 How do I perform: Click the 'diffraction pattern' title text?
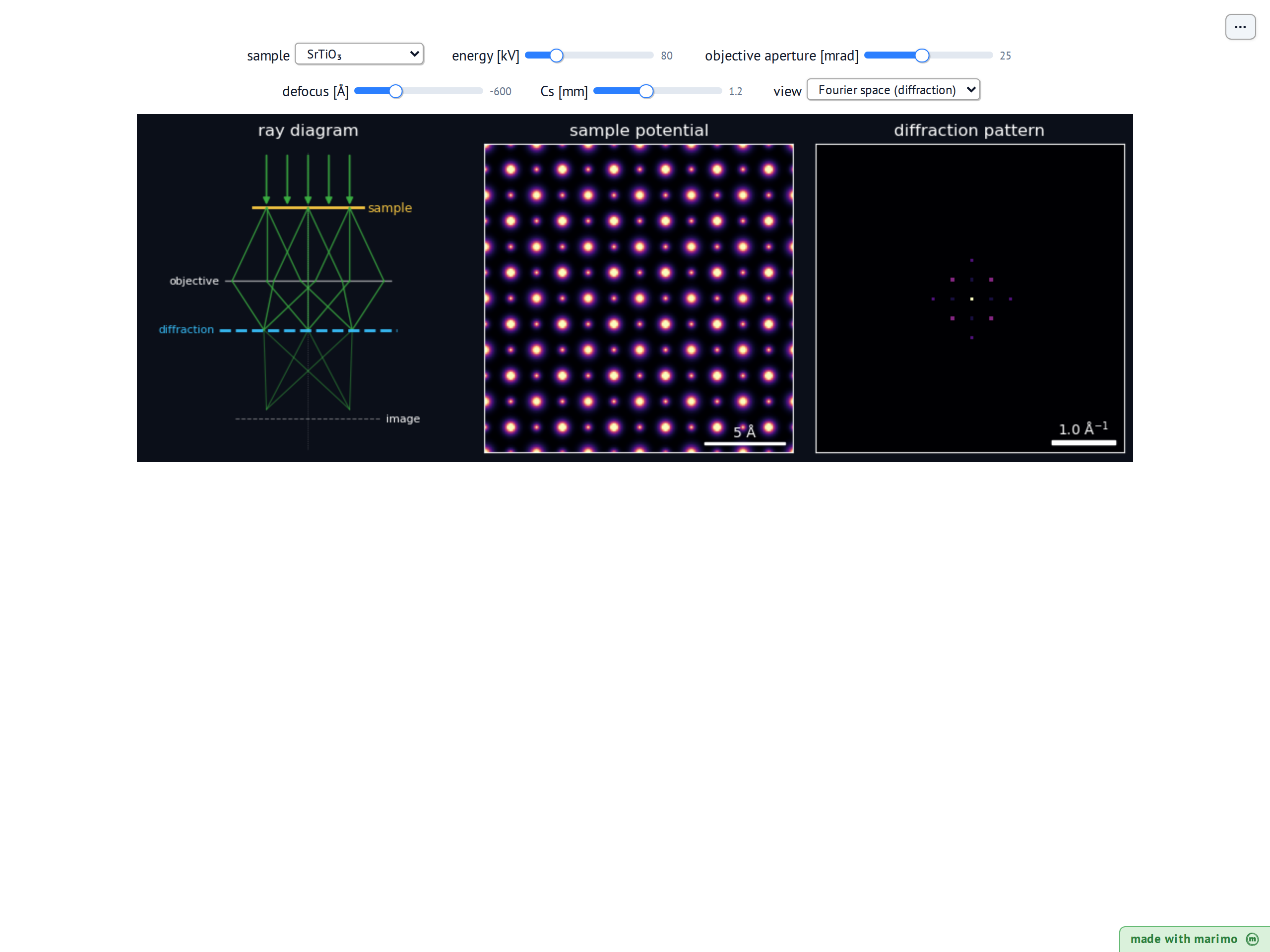click(968, 130)
